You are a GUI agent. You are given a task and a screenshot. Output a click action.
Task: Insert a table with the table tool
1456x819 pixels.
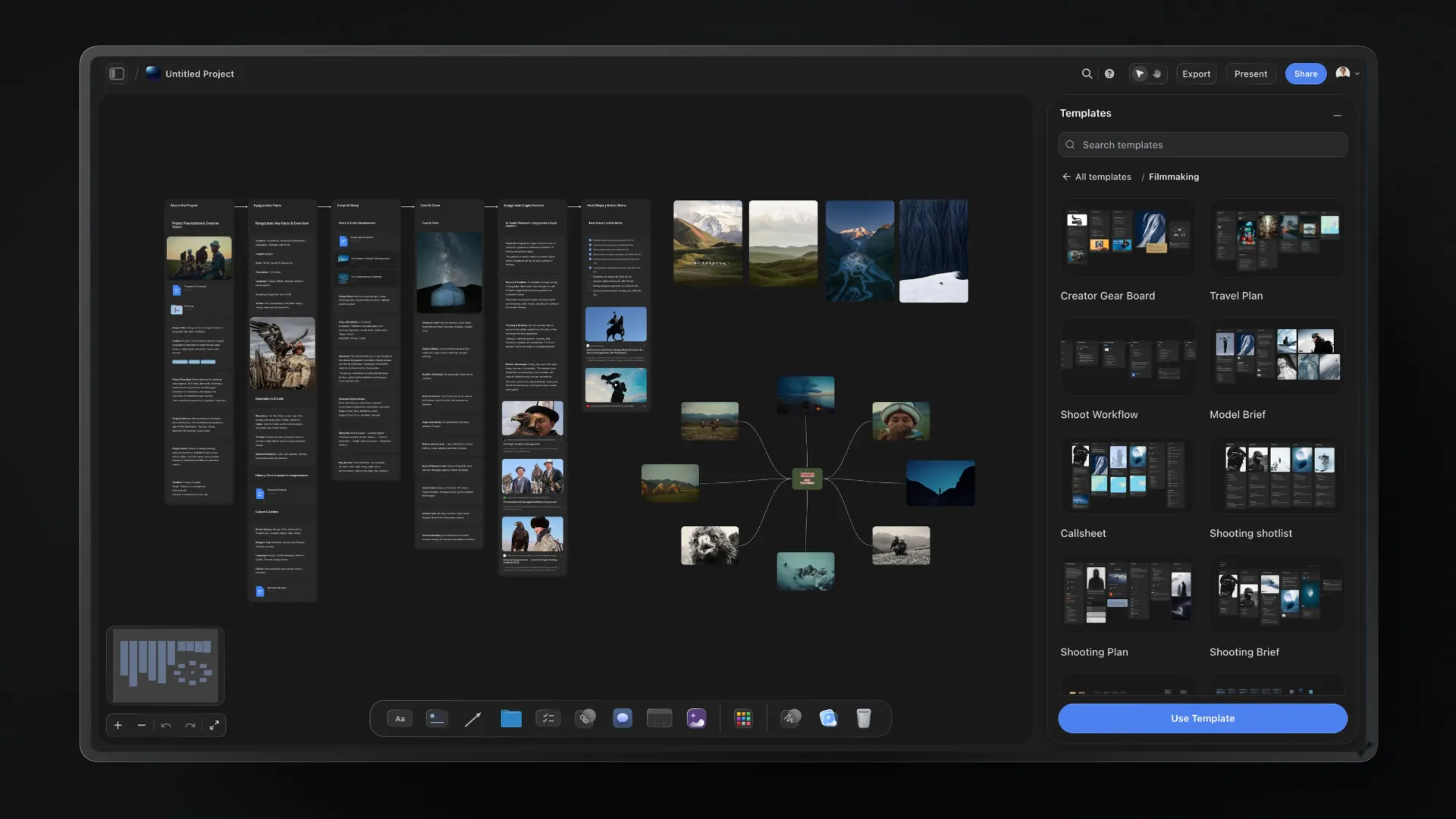coord(659,718)
